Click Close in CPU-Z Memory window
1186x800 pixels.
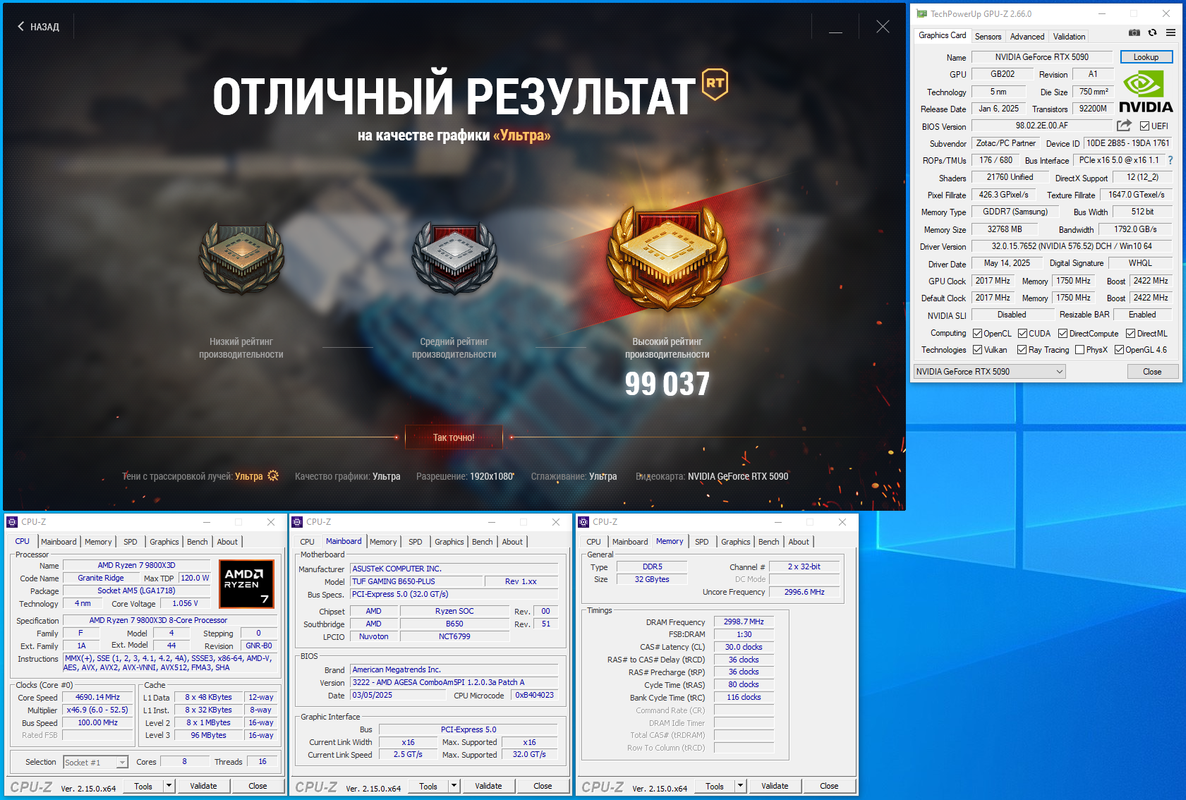click(829, 786)
